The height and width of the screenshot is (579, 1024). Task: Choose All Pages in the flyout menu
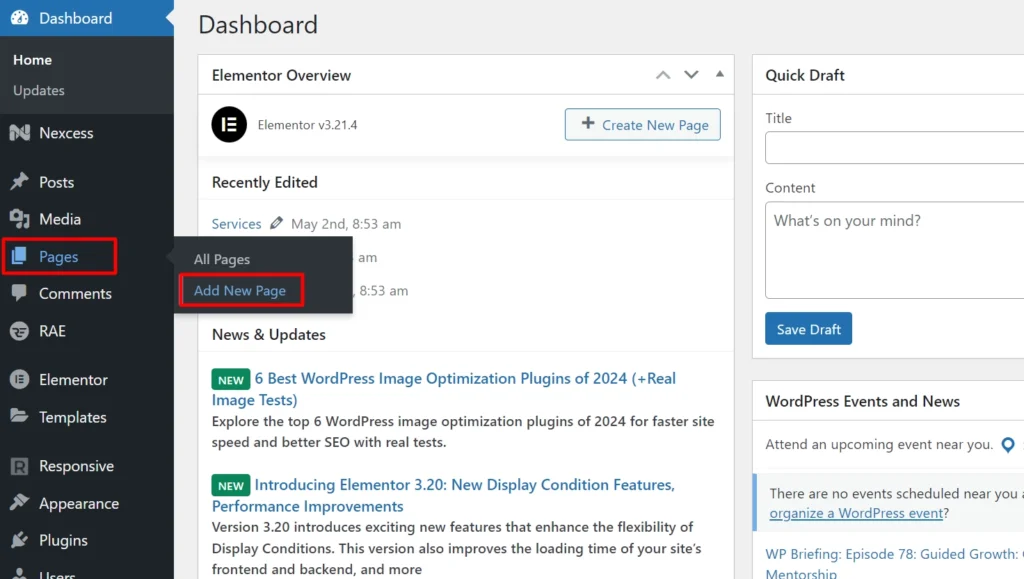click(222, 259)
